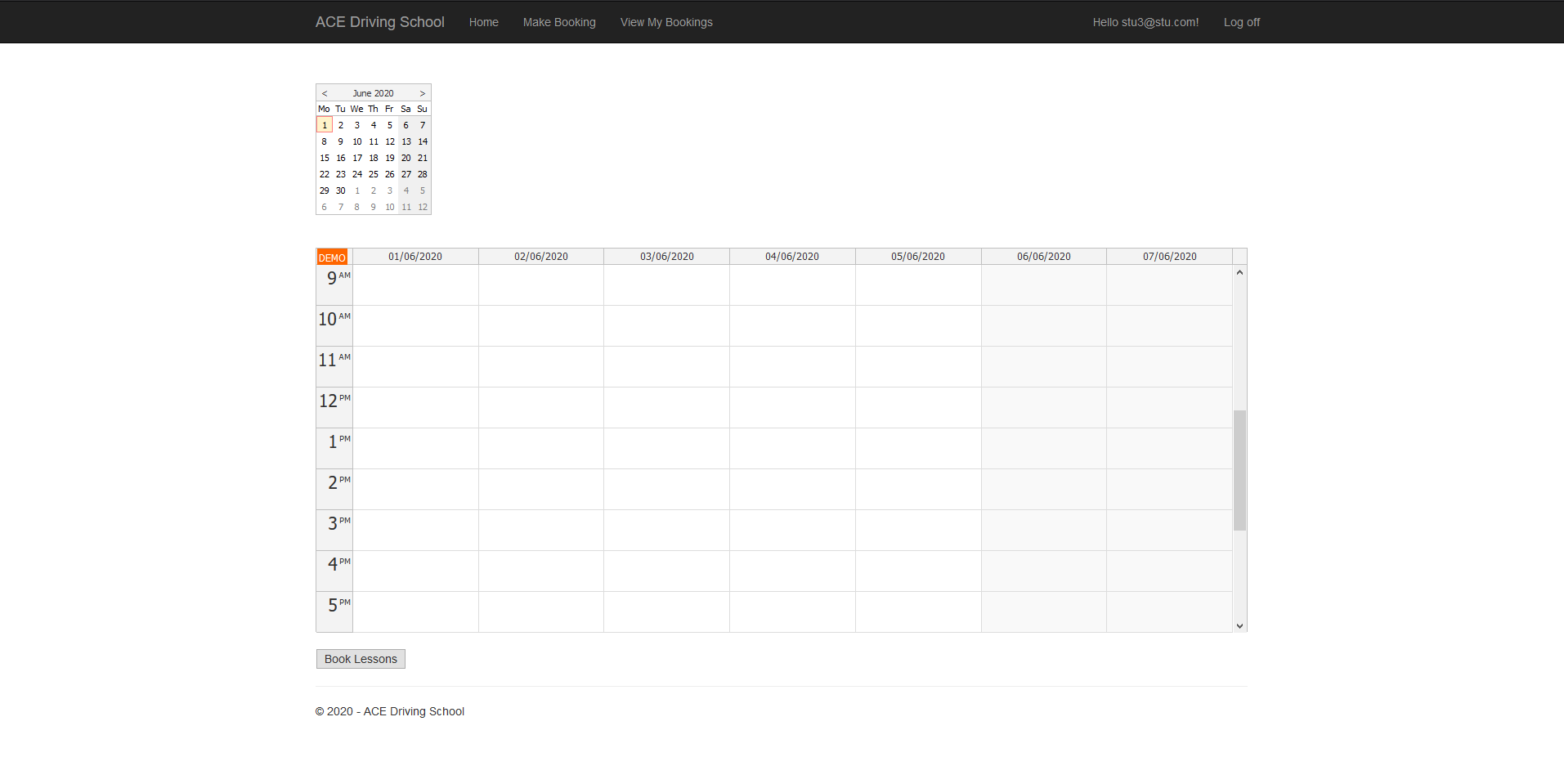
Task: Select July 12 in mini calendar
Action: coord(423,207)
